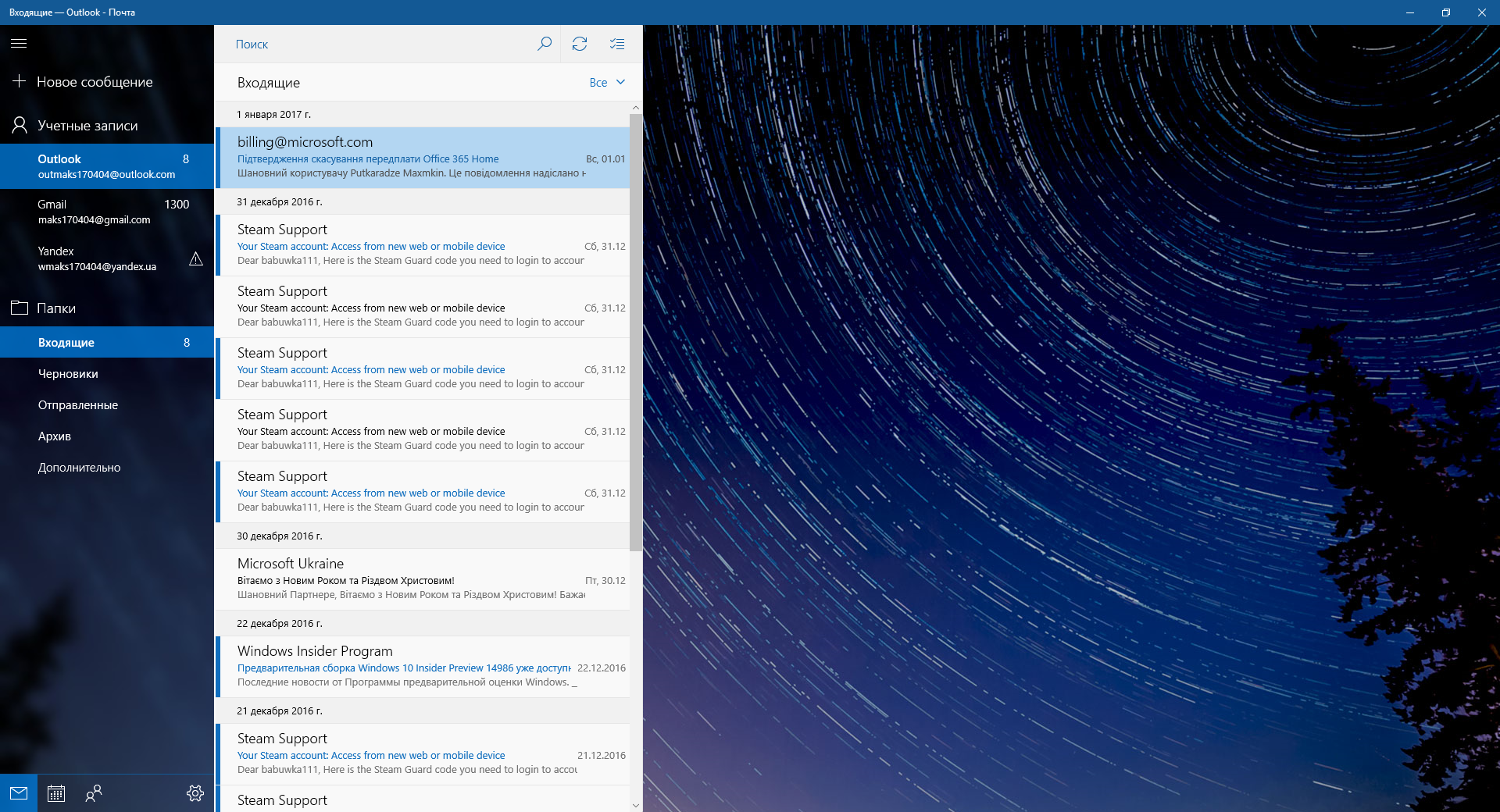Minimize the Mail window
The image size is (1500, 812).
pyautogui.click(x=1410, y=12)
